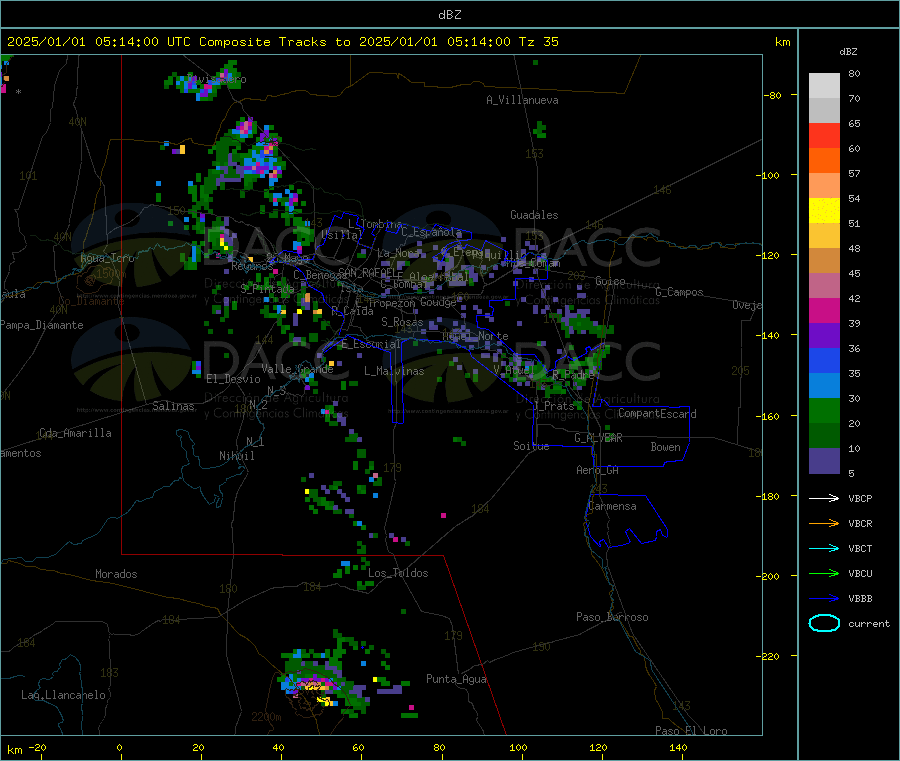Screen dimensions: 900x761
Task: Click the C_Española map label
Action: point(432,232)
